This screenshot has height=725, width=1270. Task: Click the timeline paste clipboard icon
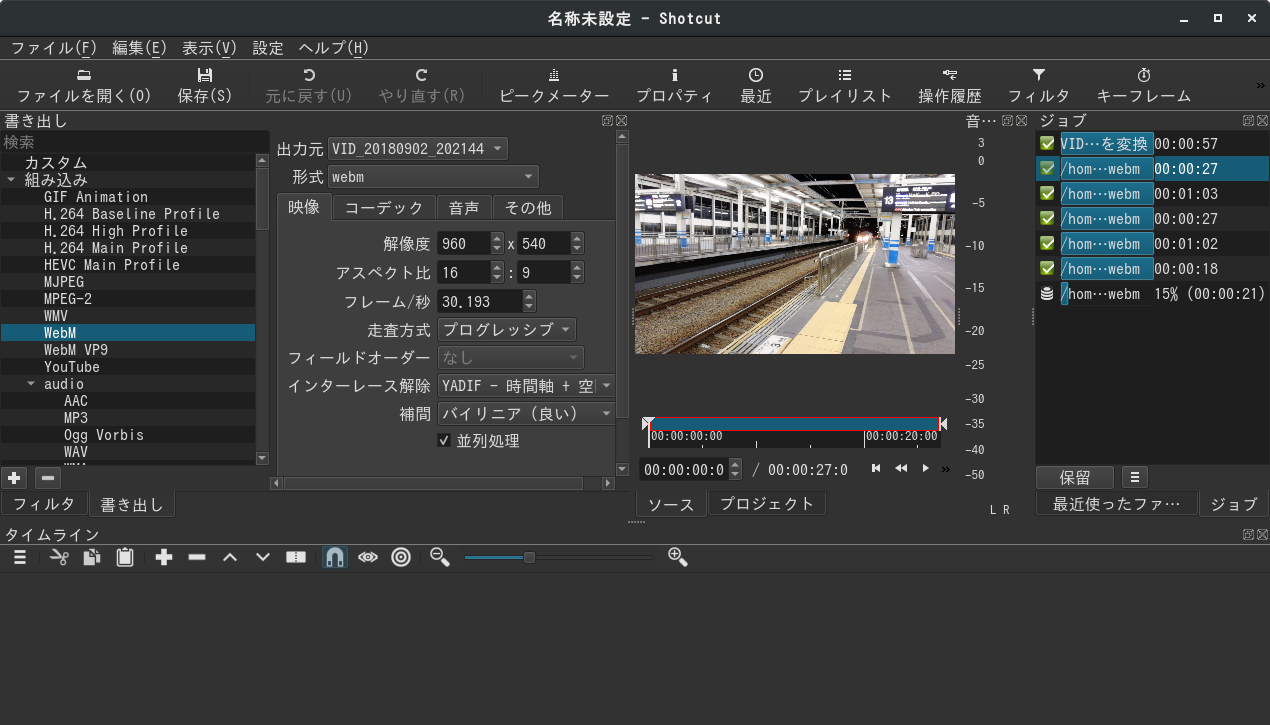click(125, 557)
